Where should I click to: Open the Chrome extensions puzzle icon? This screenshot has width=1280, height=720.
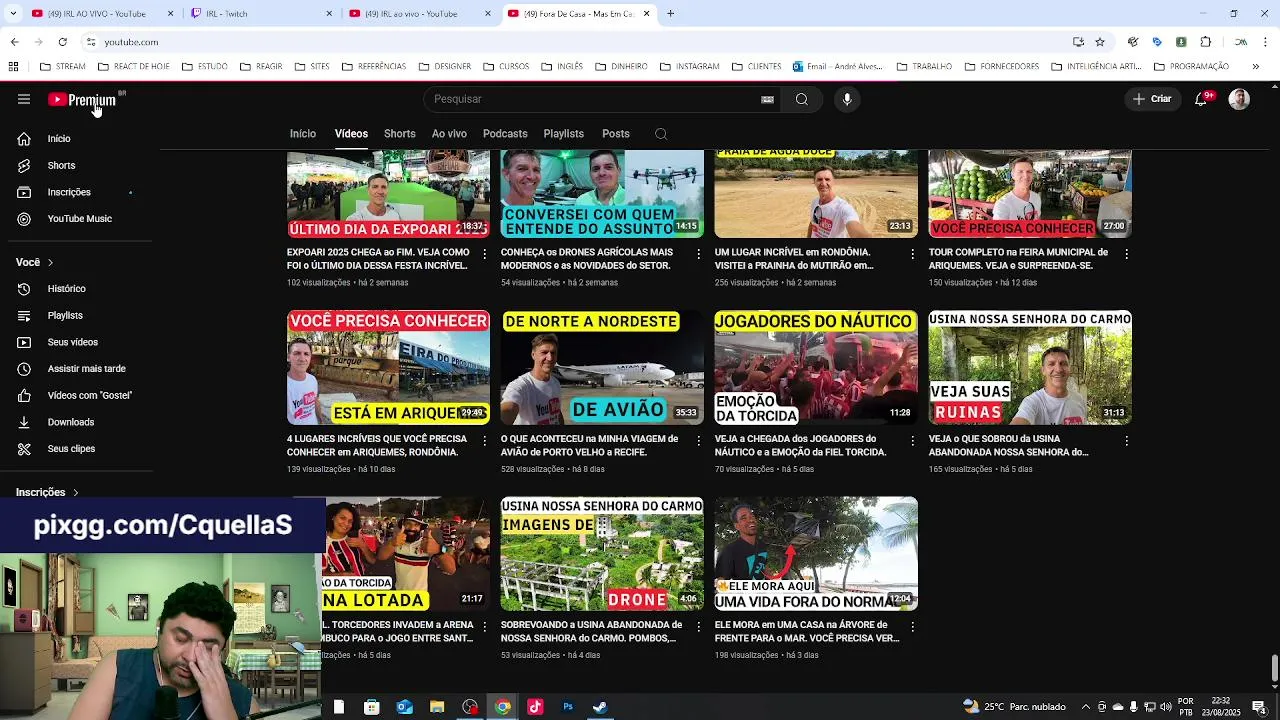[1205, 42]
